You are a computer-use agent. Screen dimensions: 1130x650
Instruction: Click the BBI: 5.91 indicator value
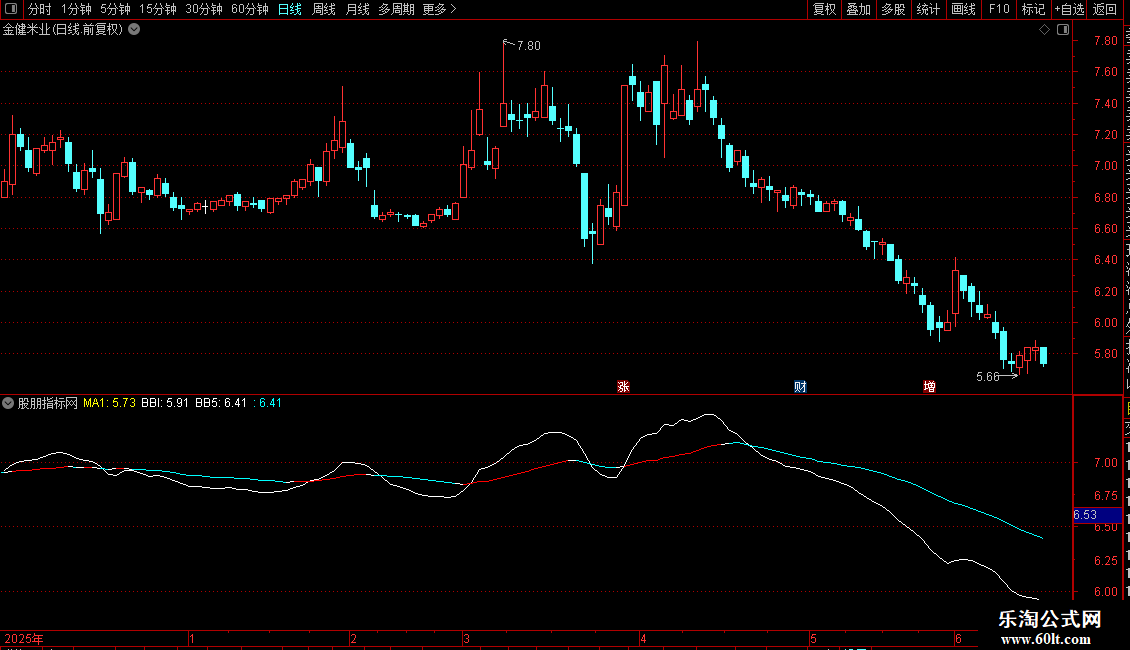[x=165, y=403]
